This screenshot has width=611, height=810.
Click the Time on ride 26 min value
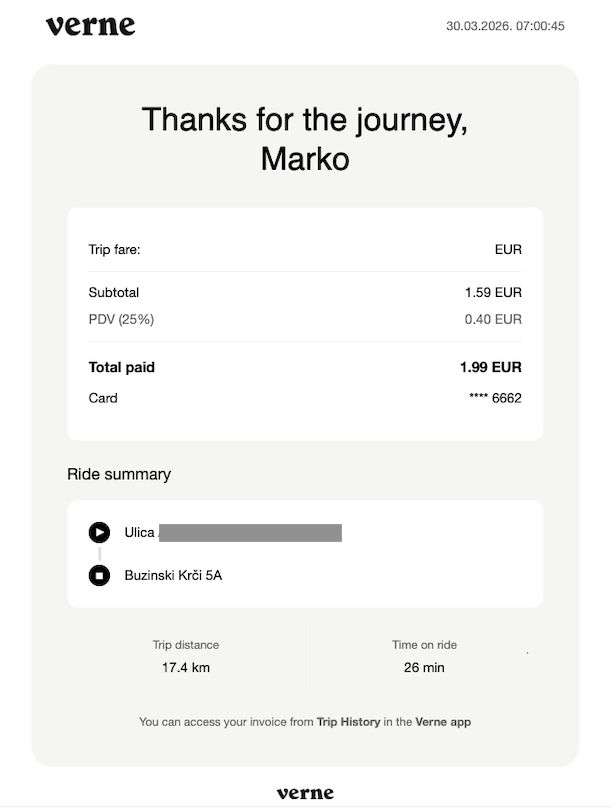click(424, 667)
